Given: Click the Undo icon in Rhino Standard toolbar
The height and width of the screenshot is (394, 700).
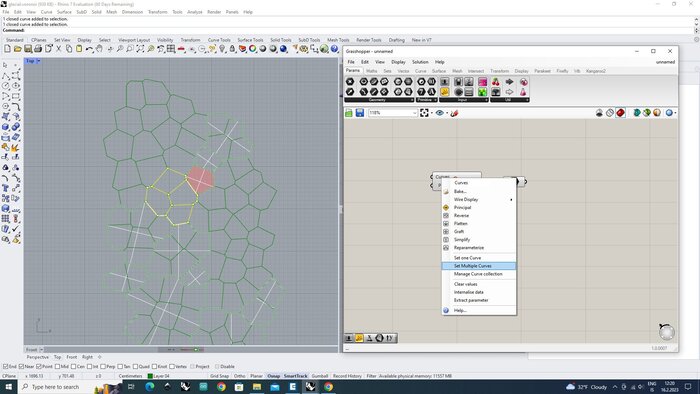Looking at the screenshot, I should click(x=89, y=49).
